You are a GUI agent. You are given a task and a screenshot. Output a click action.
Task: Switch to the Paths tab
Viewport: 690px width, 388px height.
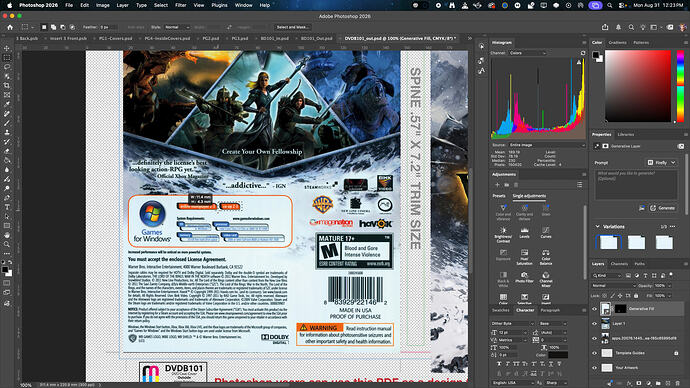click(x=639, y=264)
